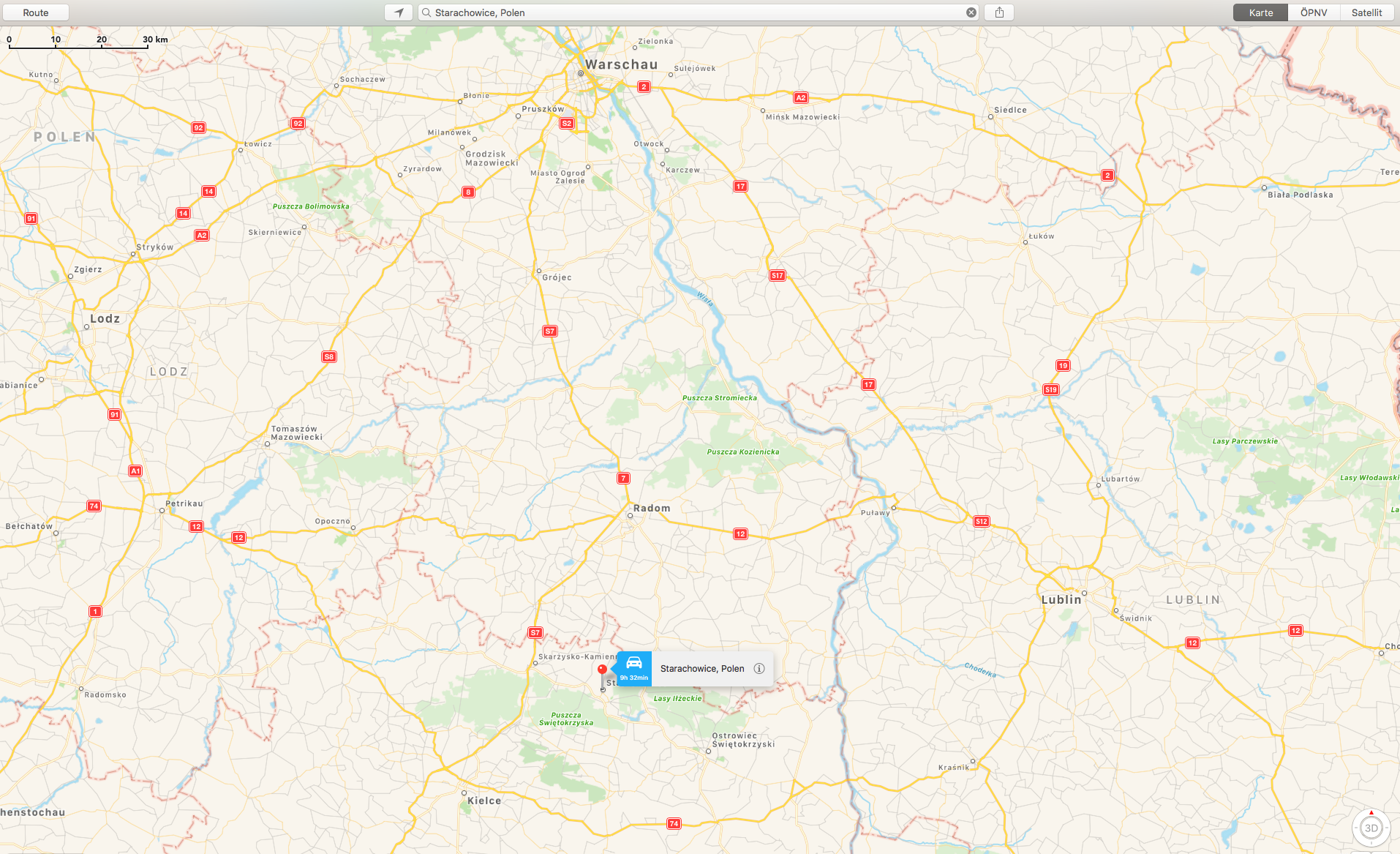This screenshot has width=1400, height=854.
Task: Click the red Starachowice map pin
Action: pos(602,670)
